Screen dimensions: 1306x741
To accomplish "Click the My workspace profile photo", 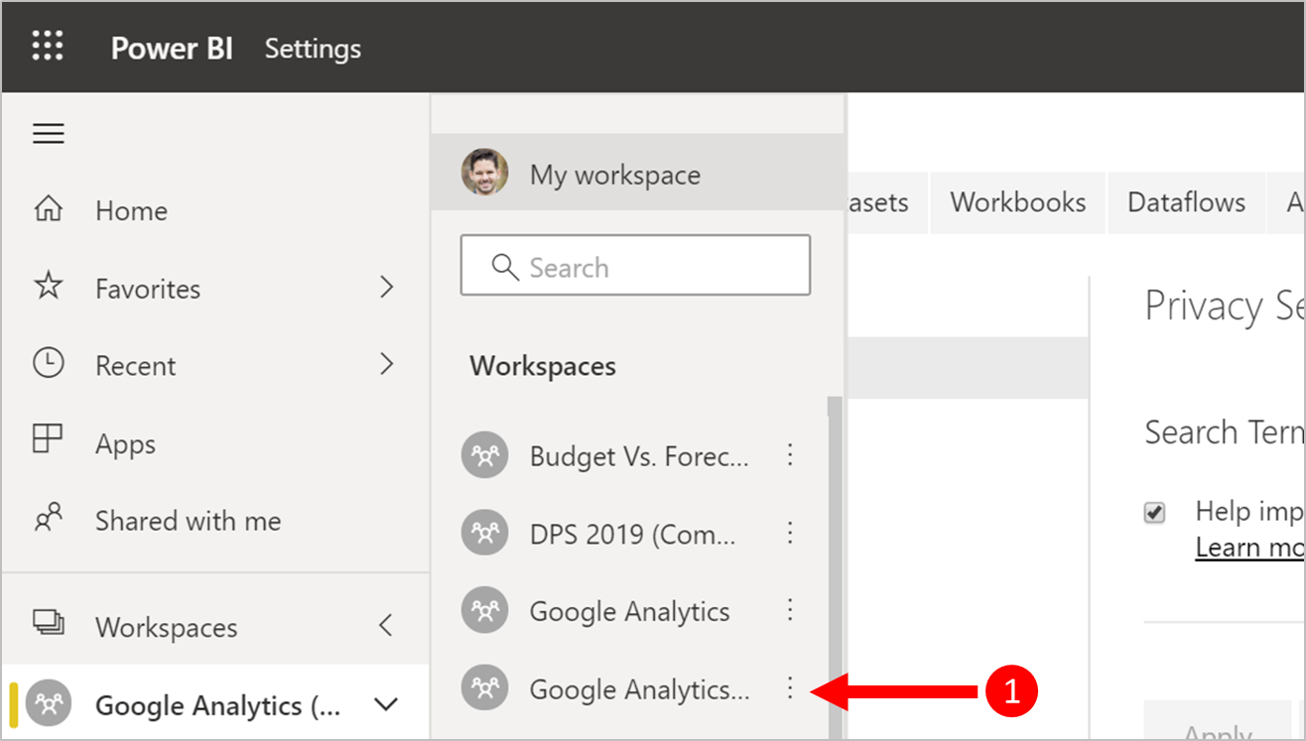I will (484, 172).
